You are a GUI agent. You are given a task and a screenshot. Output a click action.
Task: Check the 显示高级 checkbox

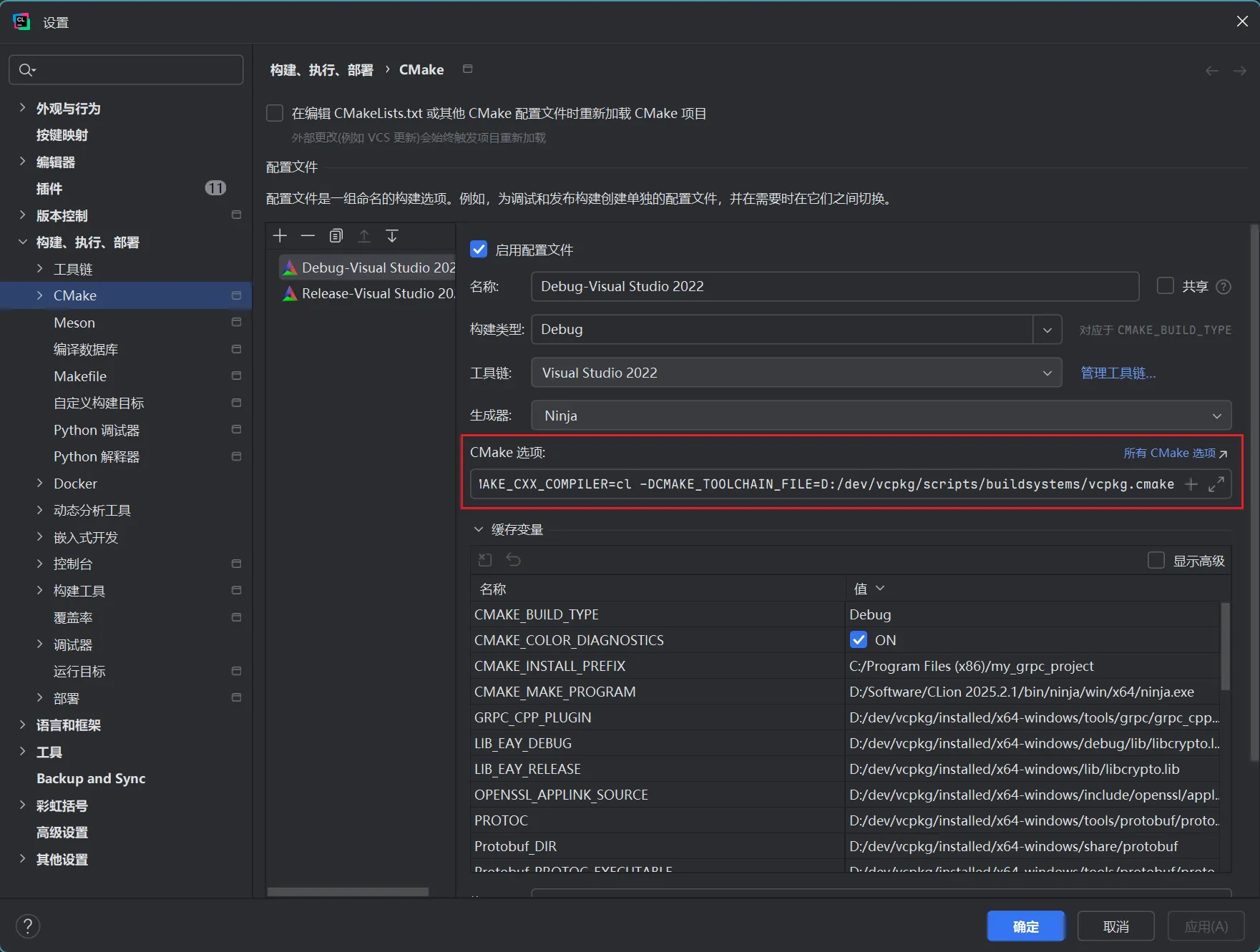tap(1156, 561)
